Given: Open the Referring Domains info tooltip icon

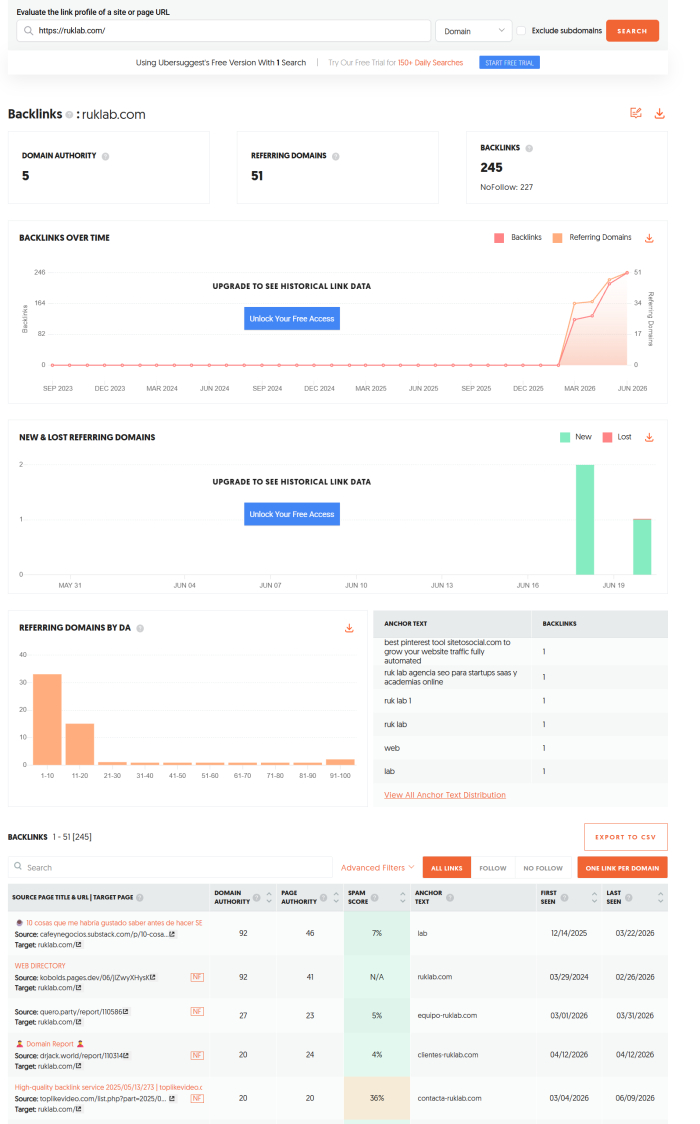Looking at the screenshot, I should click(x=335, y=156).
